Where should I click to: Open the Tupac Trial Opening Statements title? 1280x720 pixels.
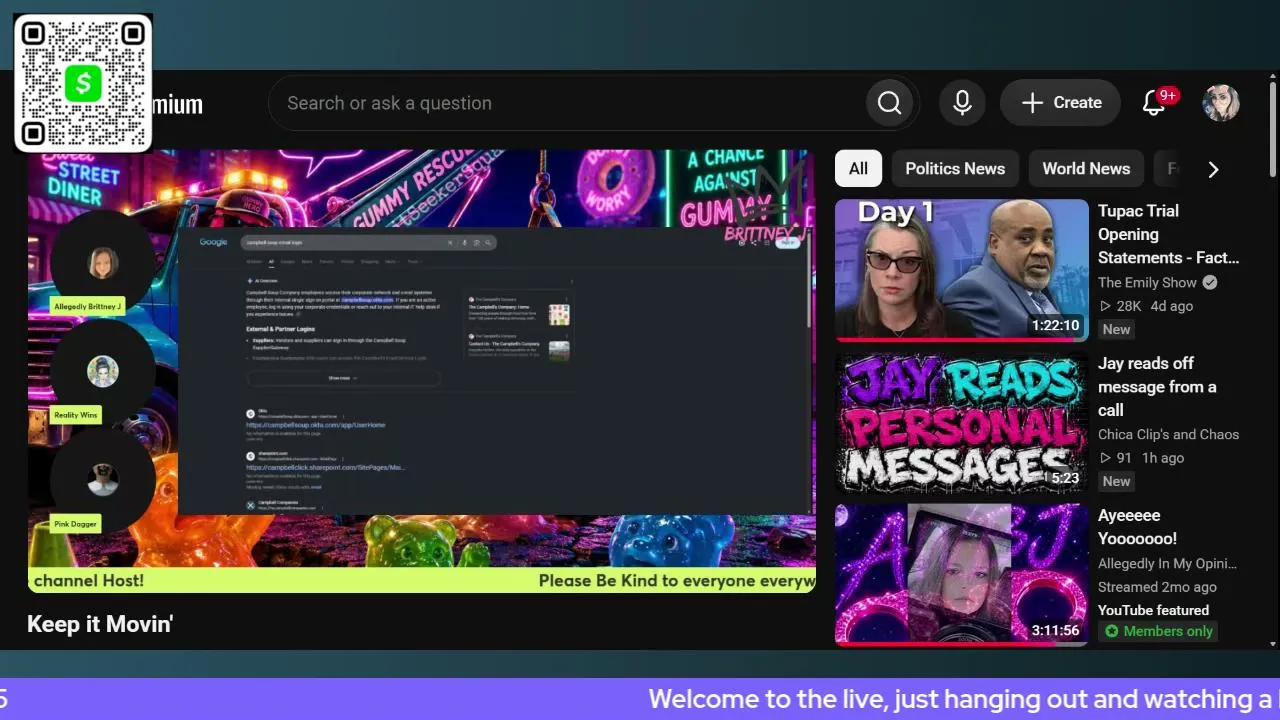coord(1168,234)
